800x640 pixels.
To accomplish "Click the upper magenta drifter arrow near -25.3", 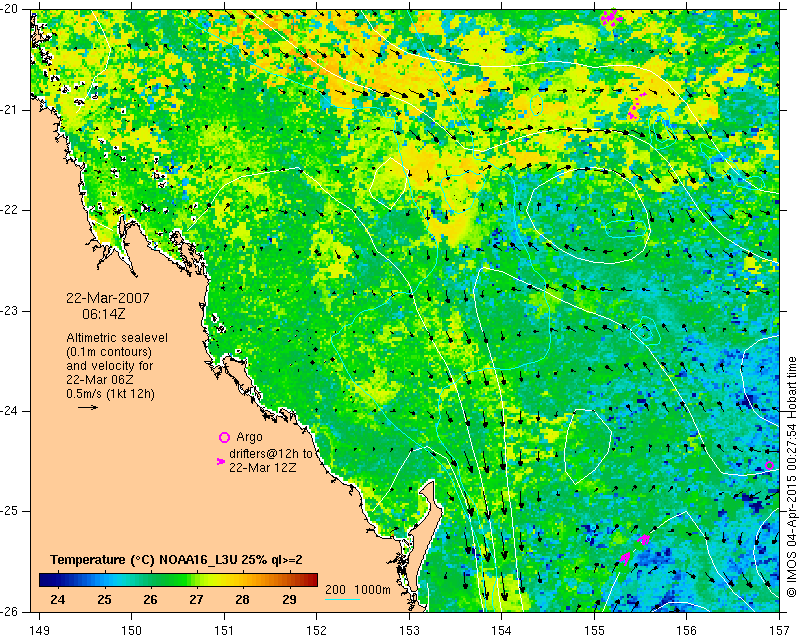I will coord(644,538).
